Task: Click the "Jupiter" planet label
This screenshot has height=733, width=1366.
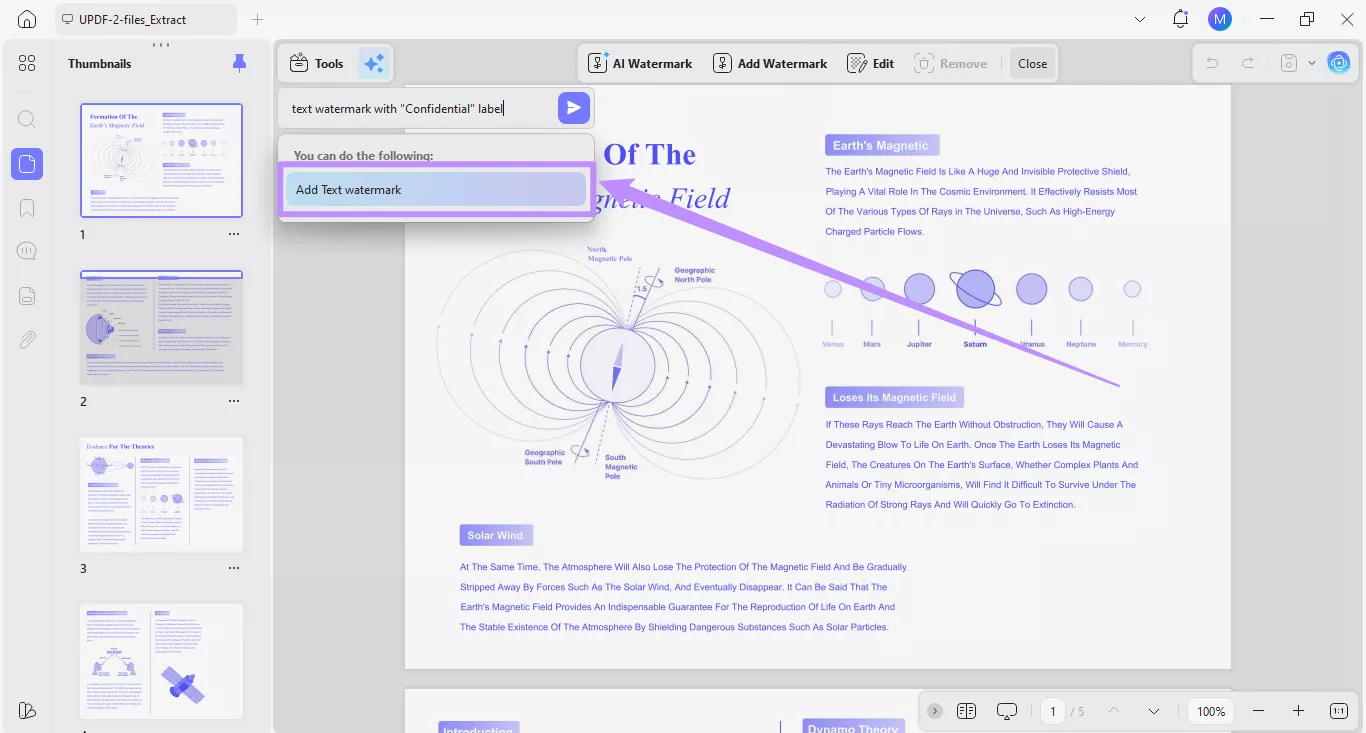Action: (x=919, y=344)
